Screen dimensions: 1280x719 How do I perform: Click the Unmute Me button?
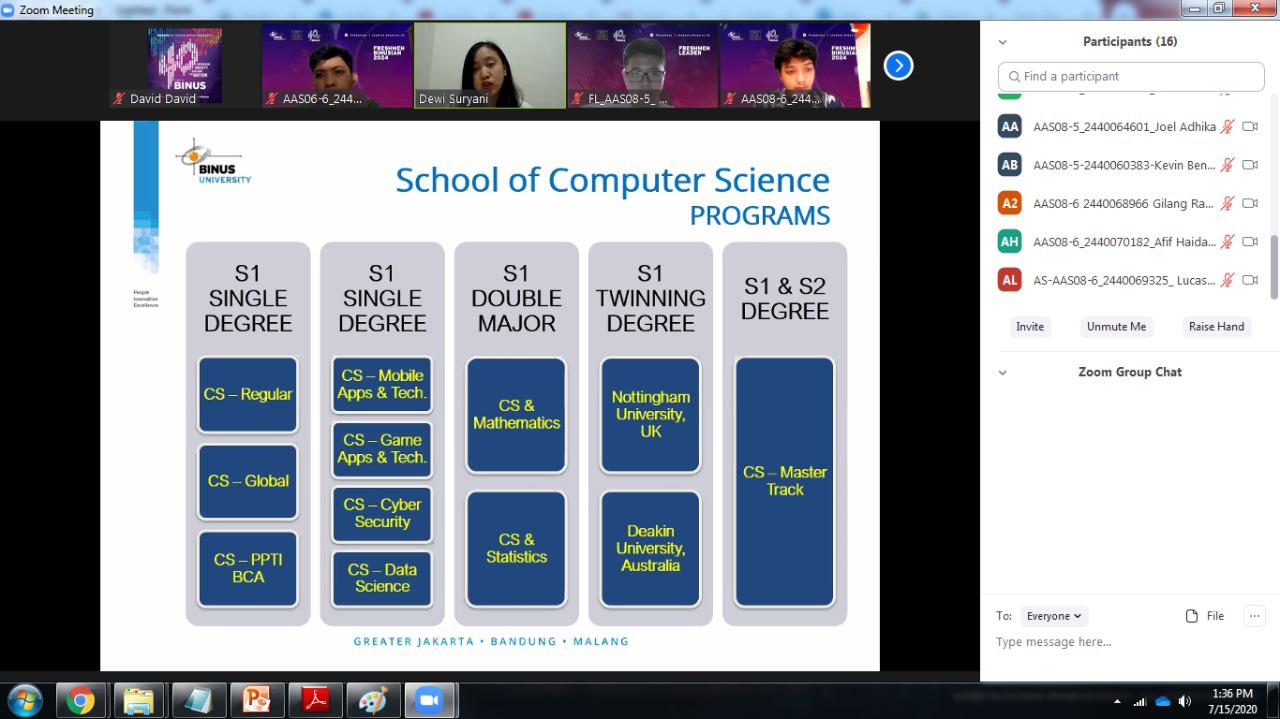point(1116,327)
